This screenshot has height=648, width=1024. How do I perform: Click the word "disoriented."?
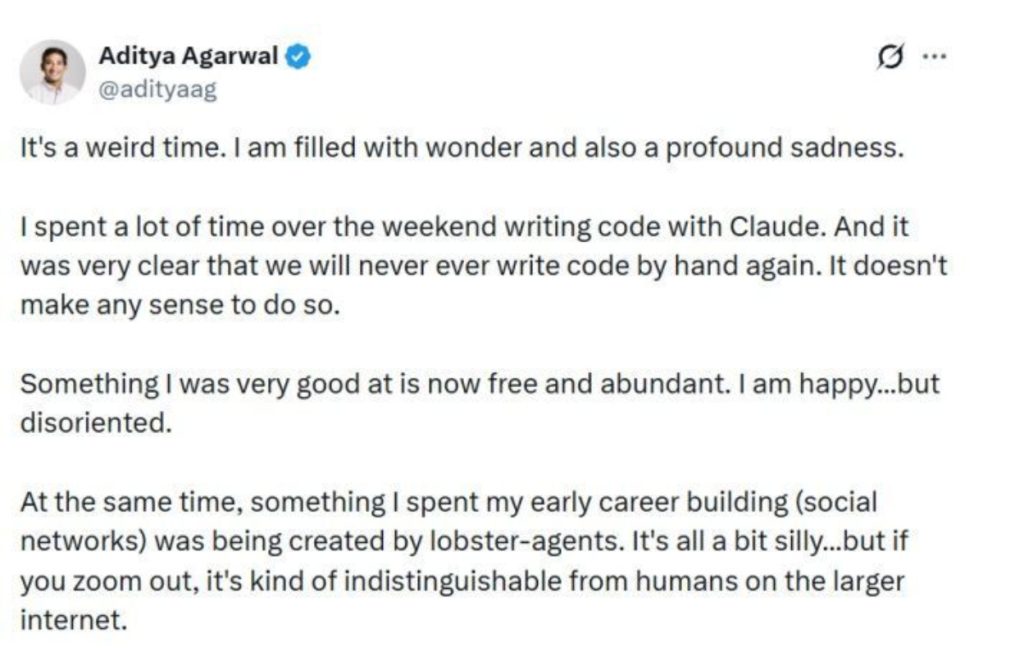(90, 423)
